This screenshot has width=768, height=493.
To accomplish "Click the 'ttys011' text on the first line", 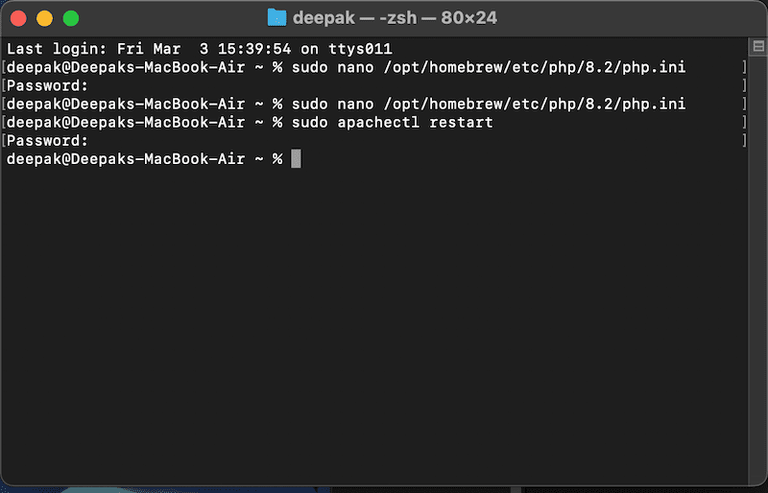I will tap(360, 49).
